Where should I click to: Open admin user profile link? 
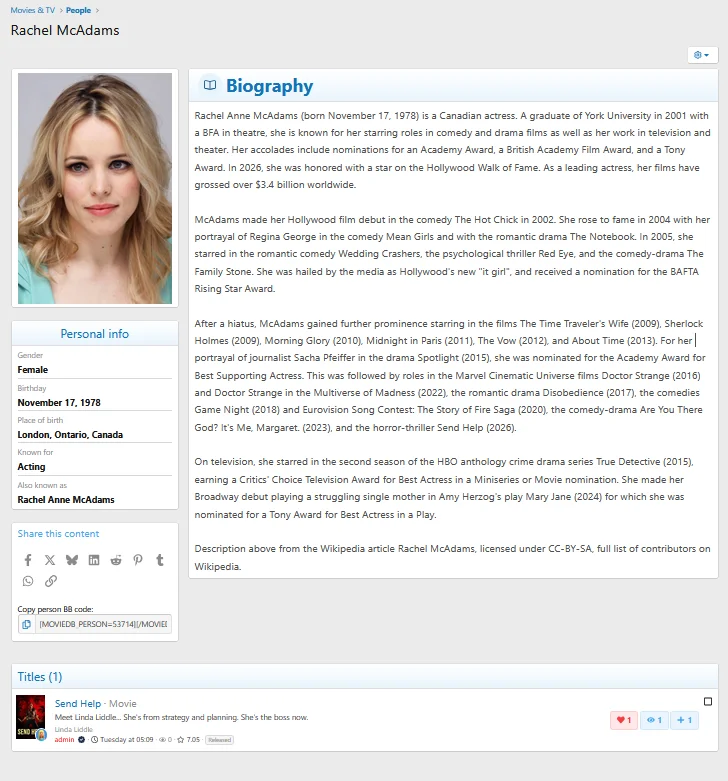tap(64, 740)
